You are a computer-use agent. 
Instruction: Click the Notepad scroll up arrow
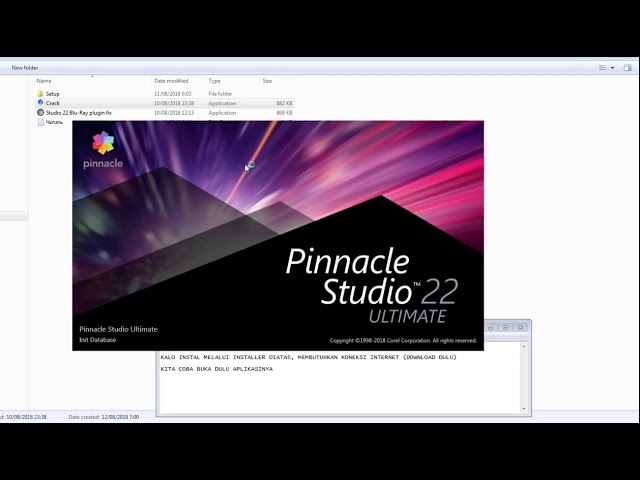pos(524,347)
